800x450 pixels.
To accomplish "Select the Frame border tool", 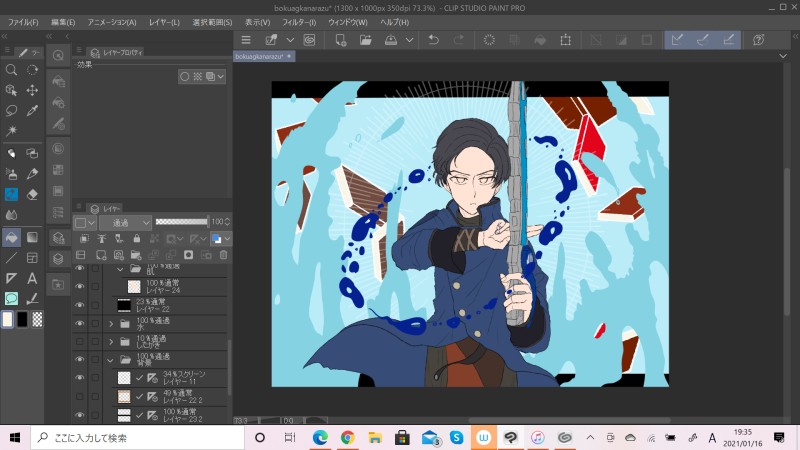I will (x=32, y=258).
